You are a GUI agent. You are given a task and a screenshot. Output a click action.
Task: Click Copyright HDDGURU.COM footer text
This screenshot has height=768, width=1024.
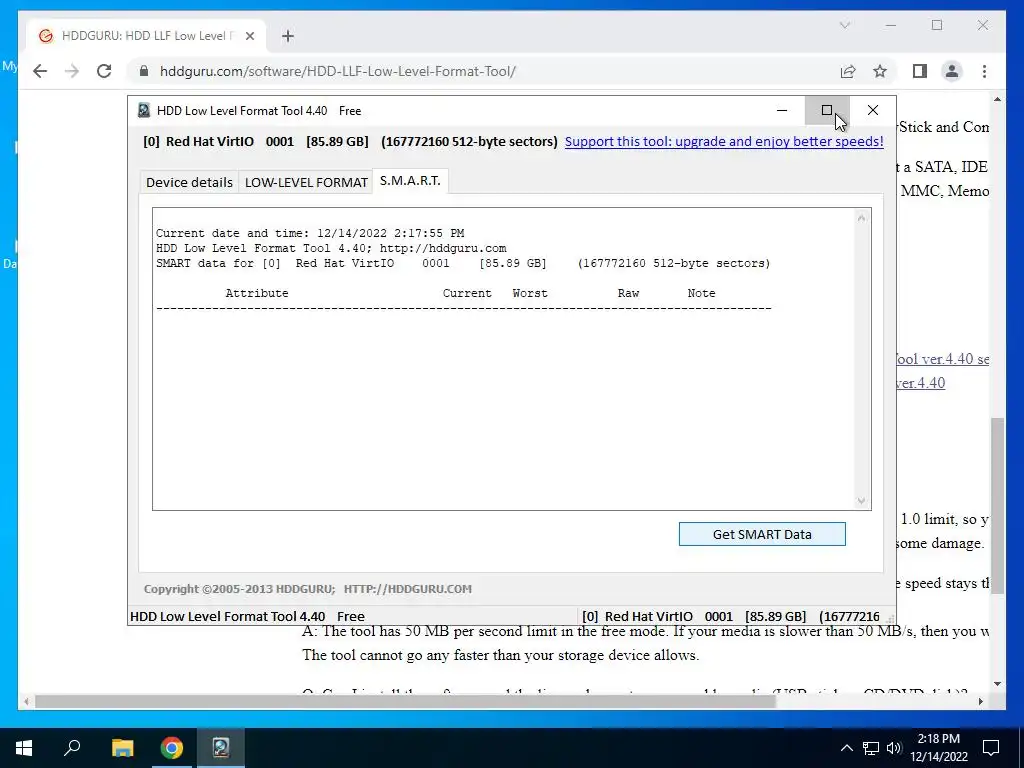[308, 589]
